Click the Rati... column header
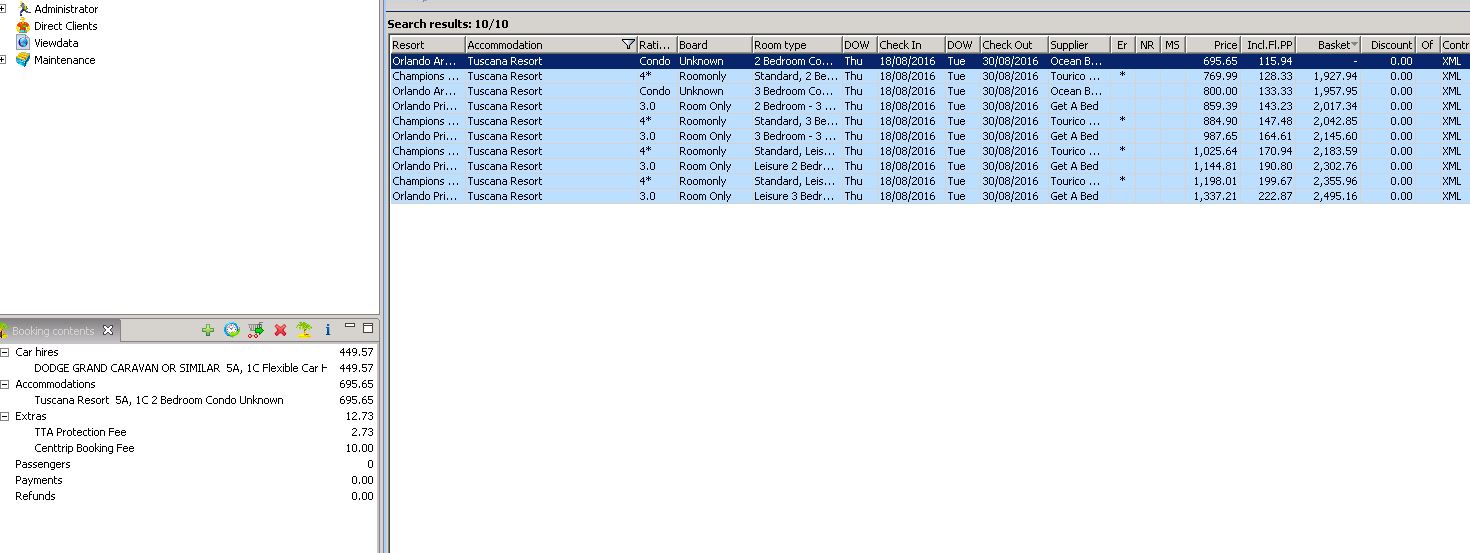1470x553 pixels. tap(657, 45)
